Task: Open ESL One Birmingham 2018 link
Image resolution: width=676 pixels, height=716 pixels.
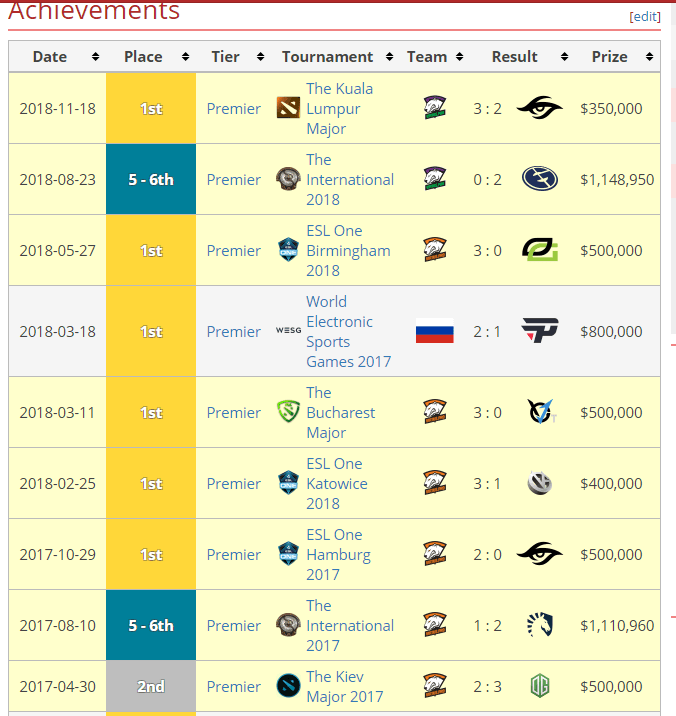Action: click(348, 251)
